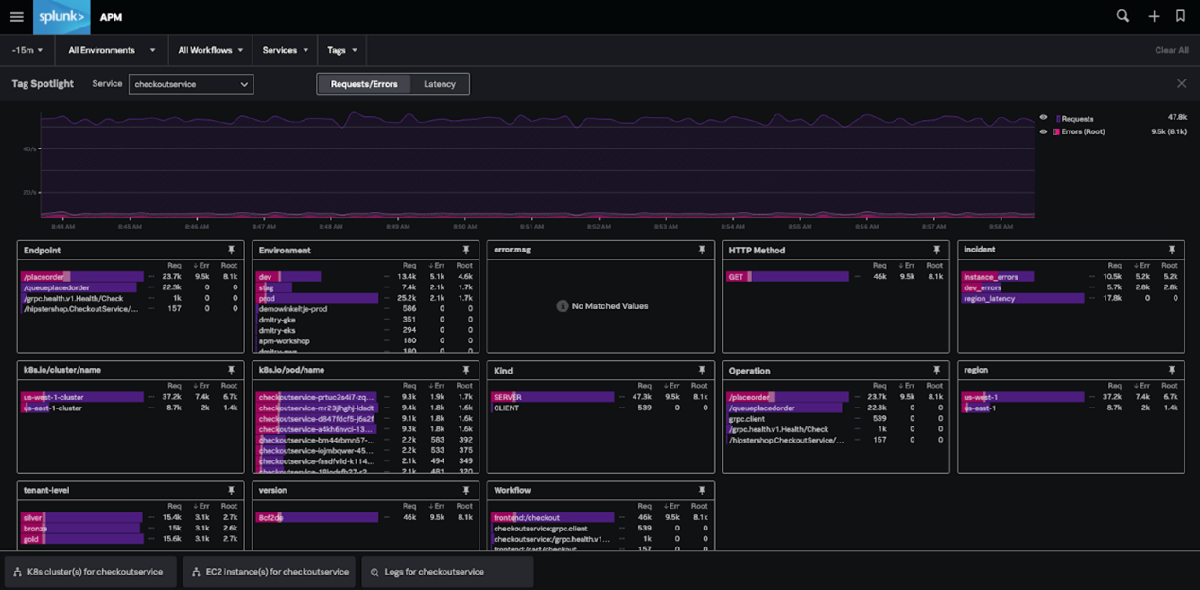Click the bookmark icon in the top bar
Screen dimensions: 1200x590
1182,16
